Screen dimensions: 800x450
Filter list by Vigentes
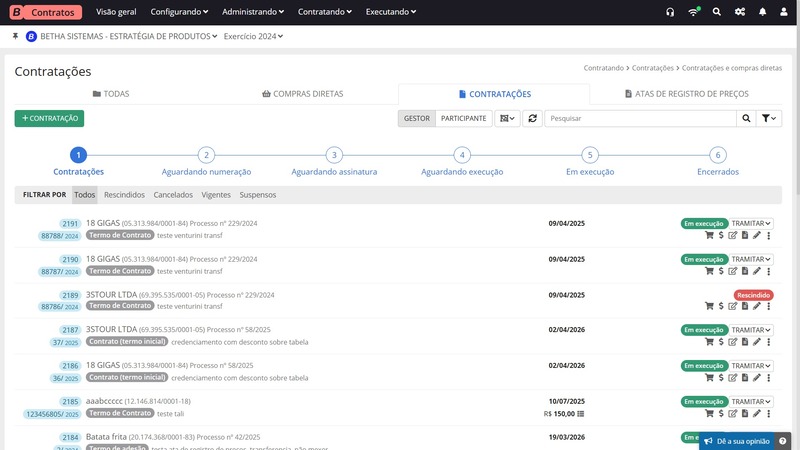pos(216,194)
